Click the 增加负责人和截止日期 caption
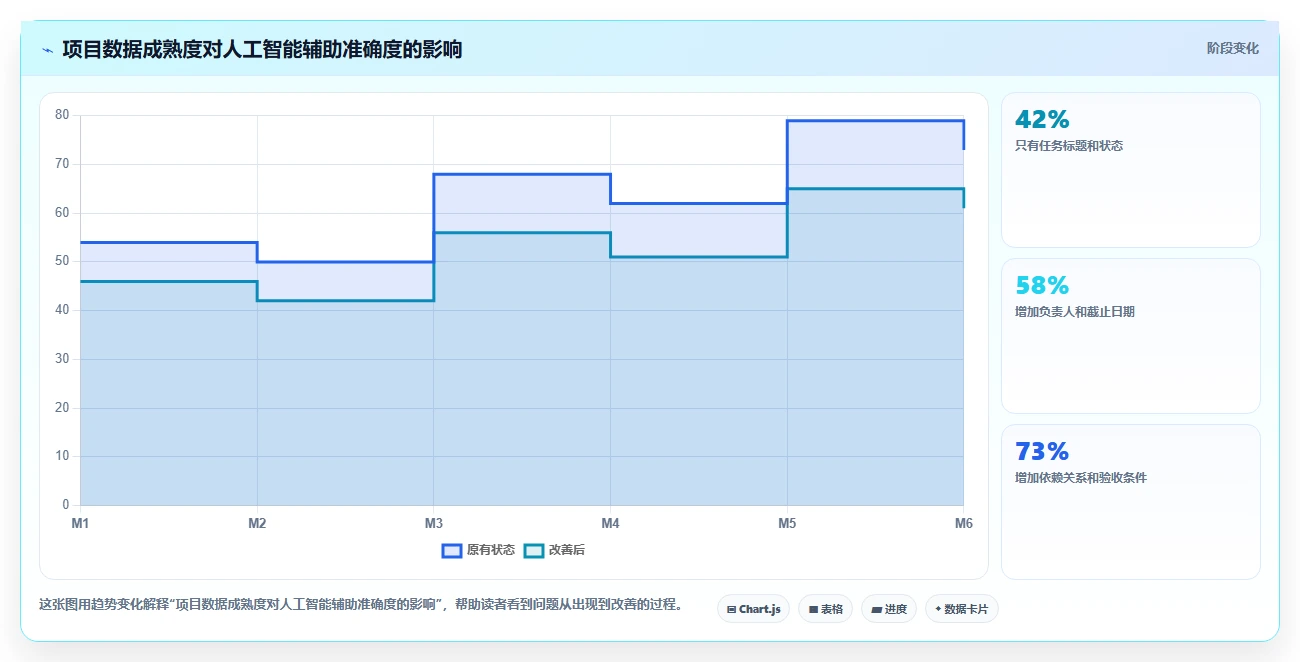1300x662 pixels. pos(1075,312)
